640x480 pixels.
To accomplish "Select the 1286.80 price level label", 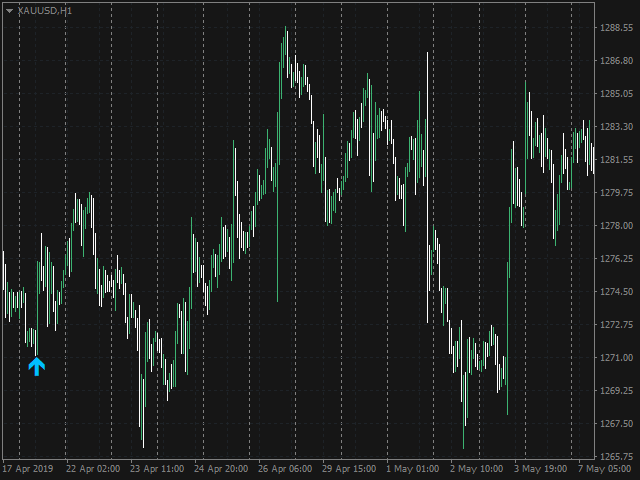I will [617, 61].
